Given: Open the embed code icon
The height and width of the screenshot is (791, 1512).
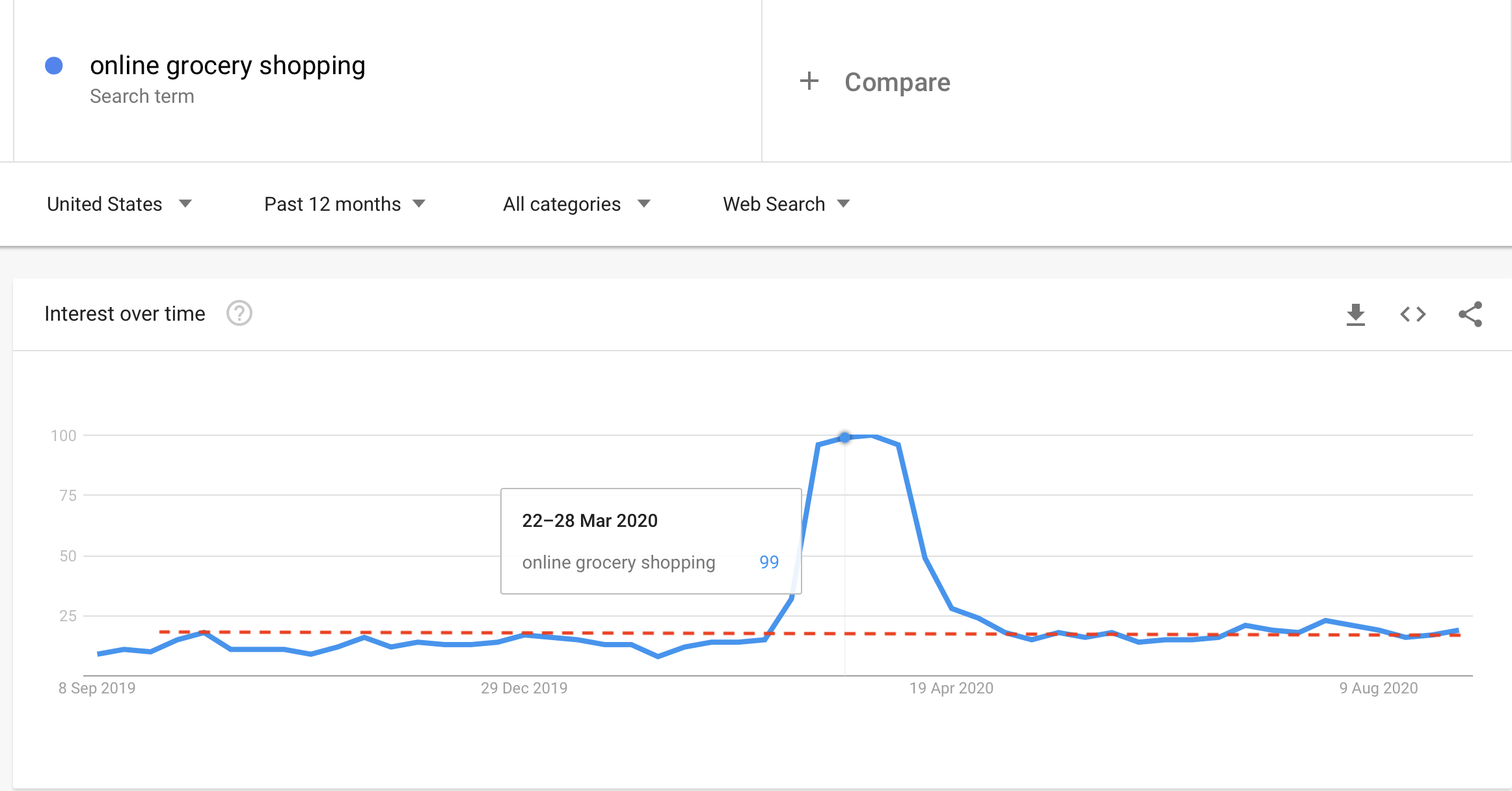Looking at the screenshot, I should [x=1412, y=314].
